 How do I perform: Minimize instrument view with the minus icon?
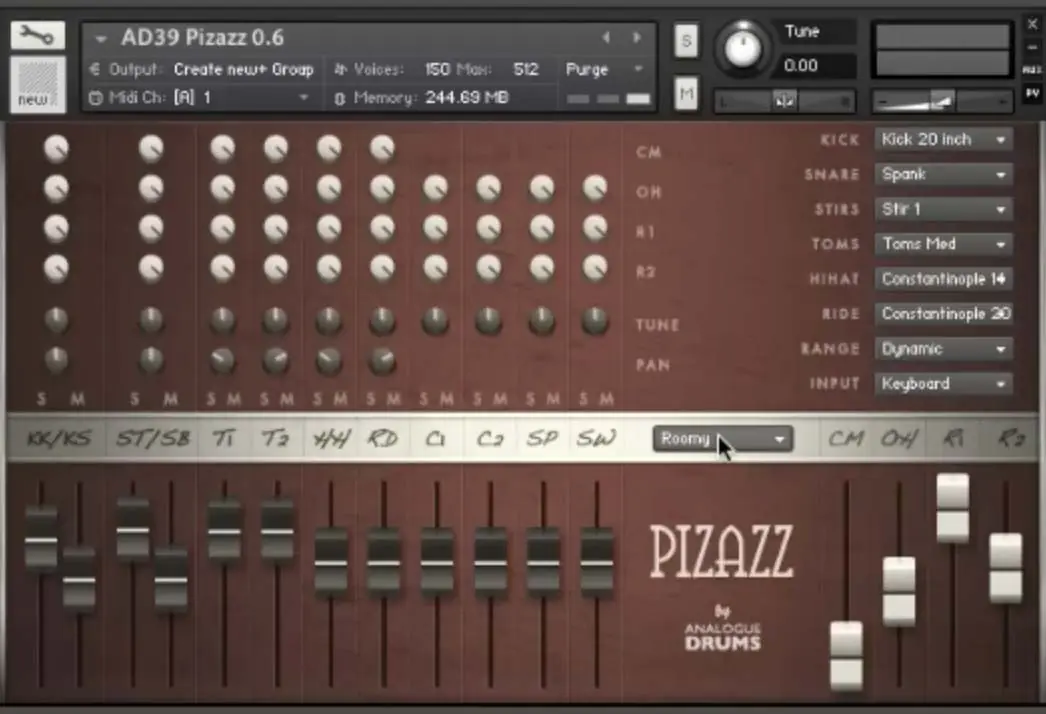click(1032, 47)
